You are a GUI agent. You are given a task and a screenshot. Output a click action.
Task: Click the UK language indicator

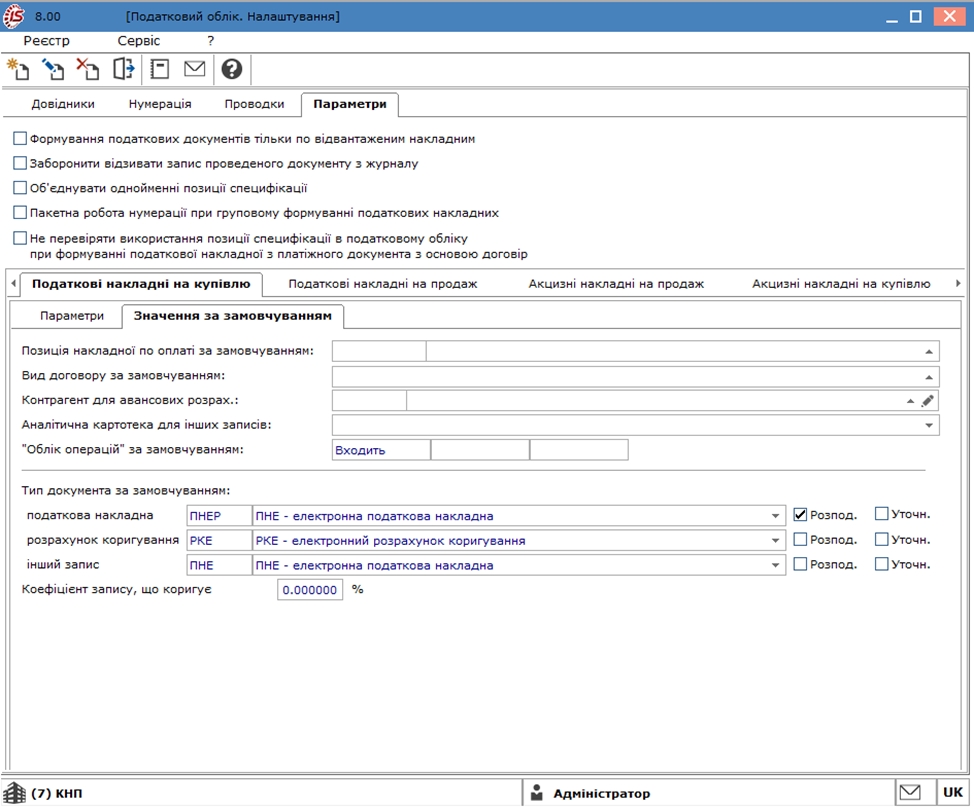(953, 792)
